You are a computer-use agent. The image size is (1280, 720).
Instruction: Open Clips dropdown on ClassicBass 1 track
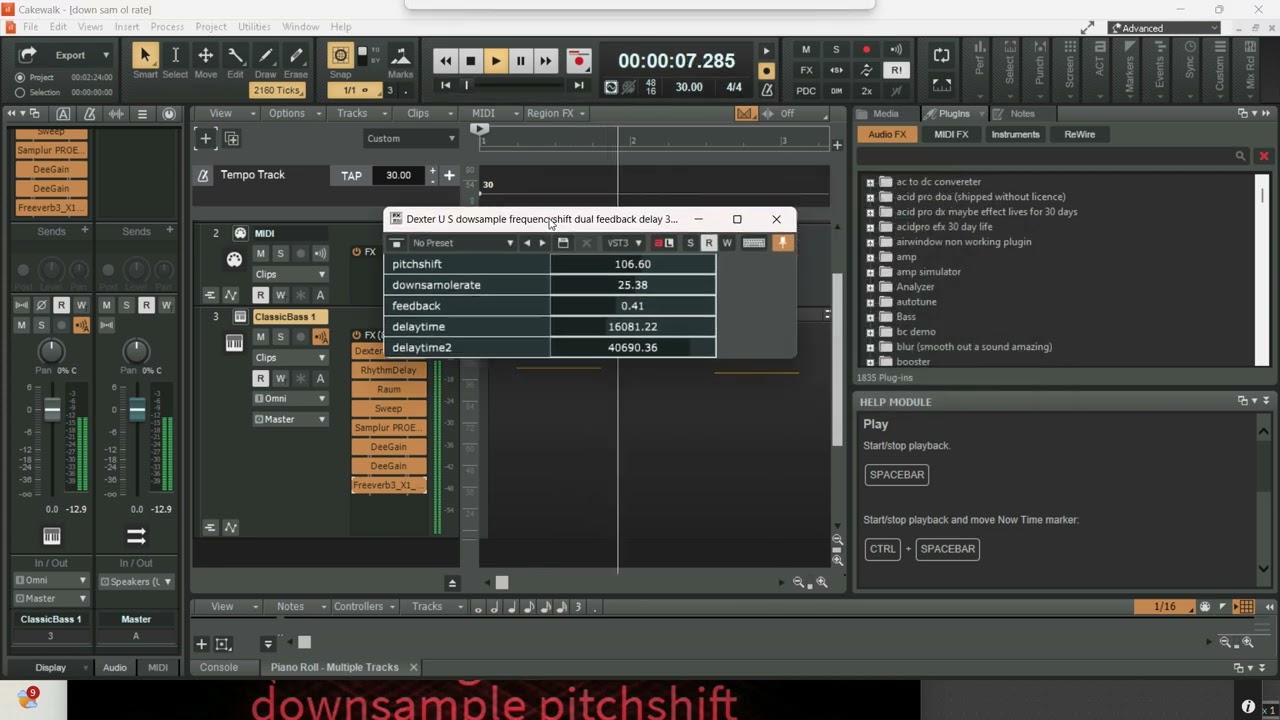click(x=291, y=357)
